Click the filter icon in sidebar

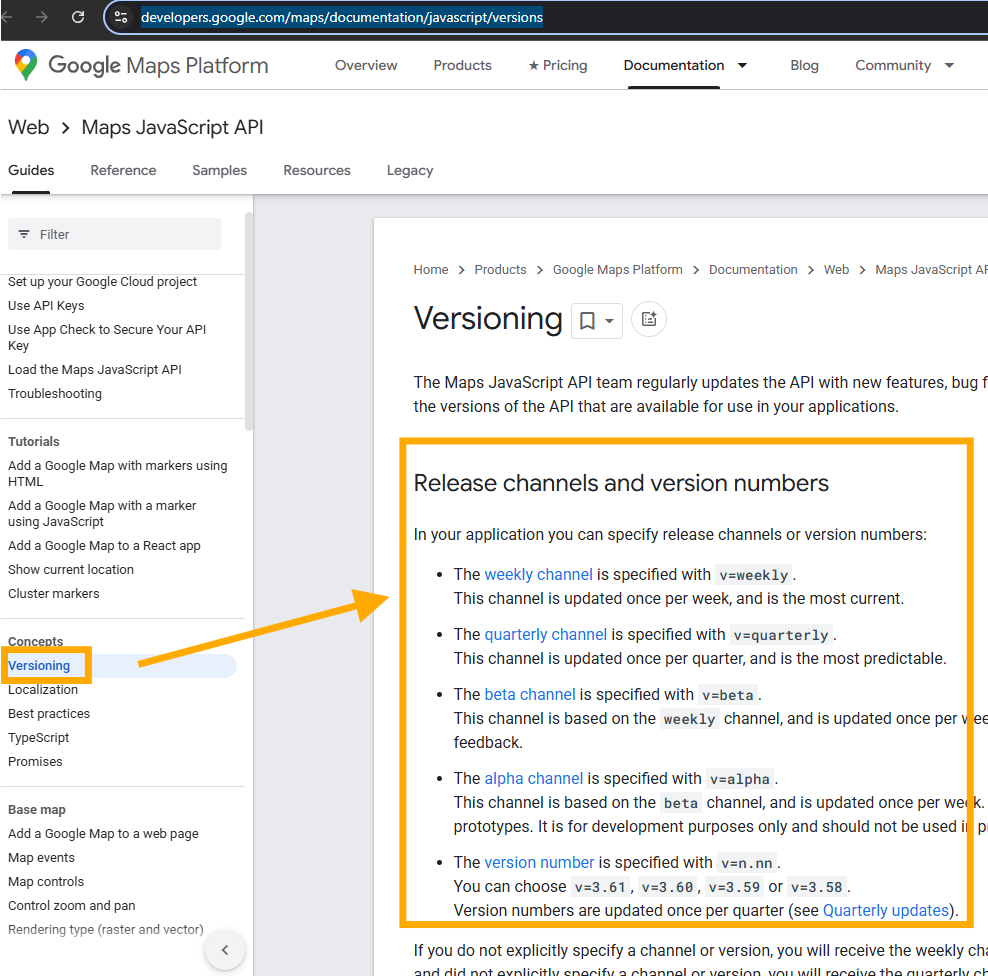tap(24, 234)
